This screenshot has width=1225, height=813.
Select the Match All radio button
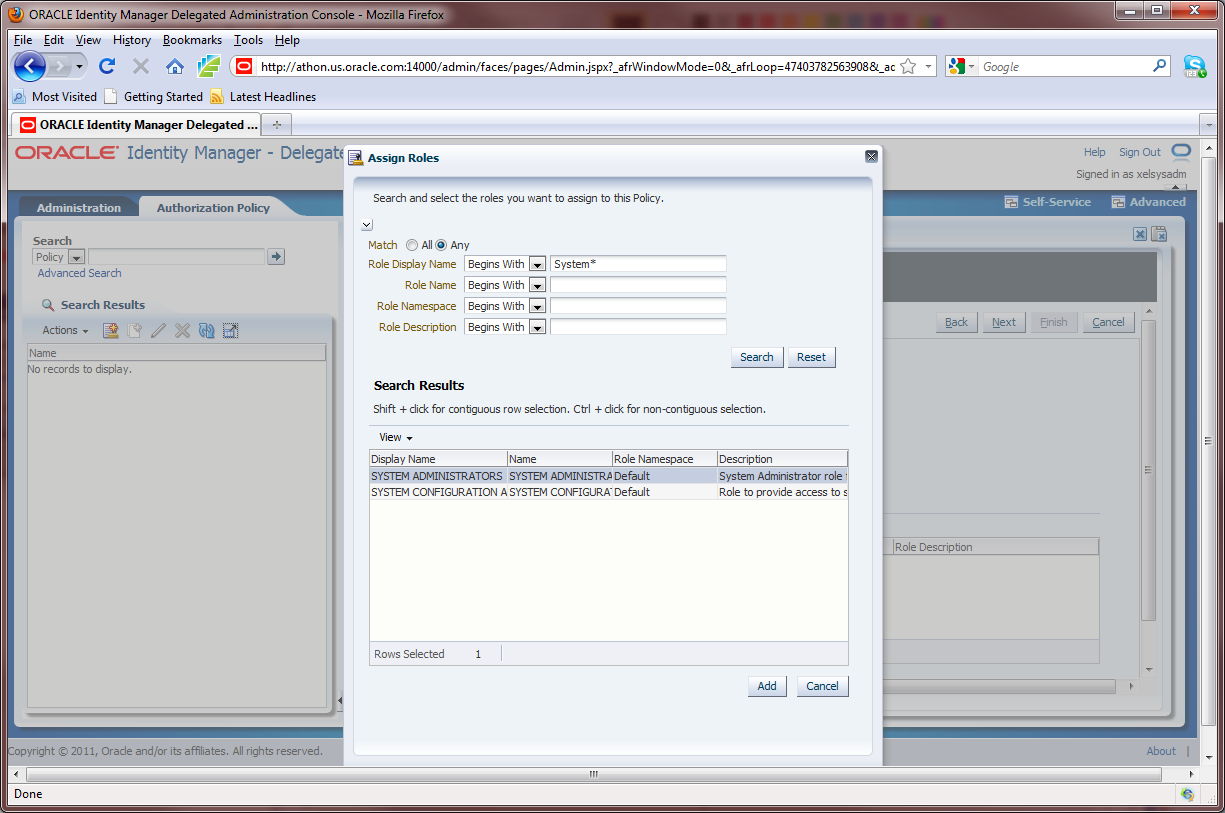[412, 245]
